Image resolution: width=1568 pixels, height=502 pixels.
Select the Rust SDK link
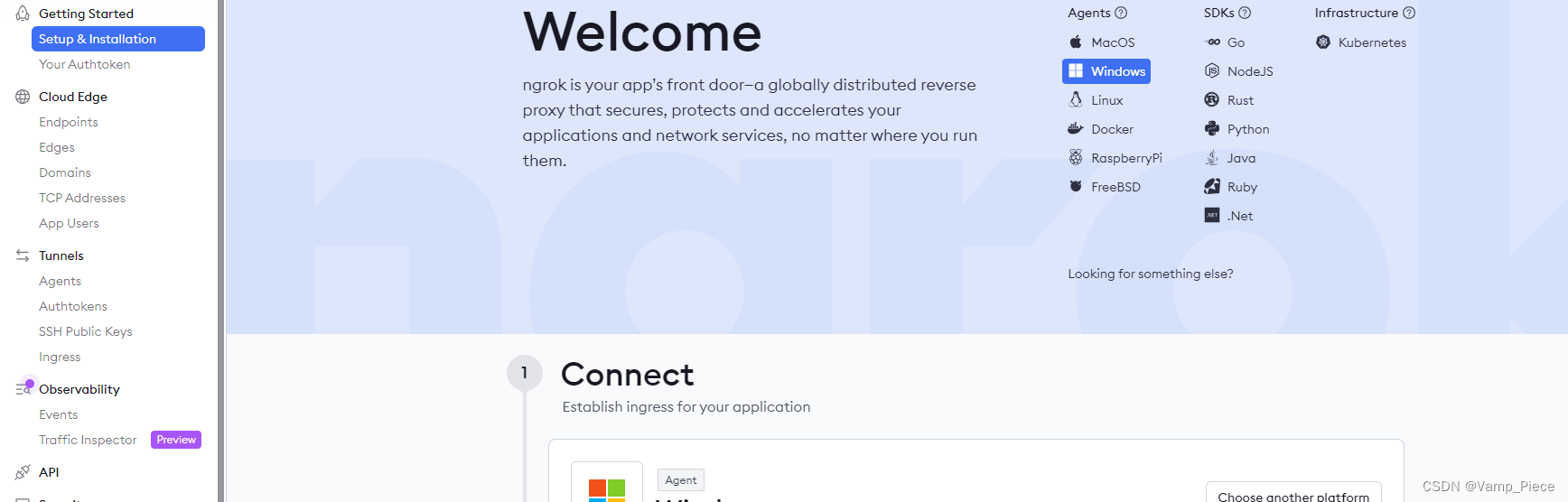1240,100
